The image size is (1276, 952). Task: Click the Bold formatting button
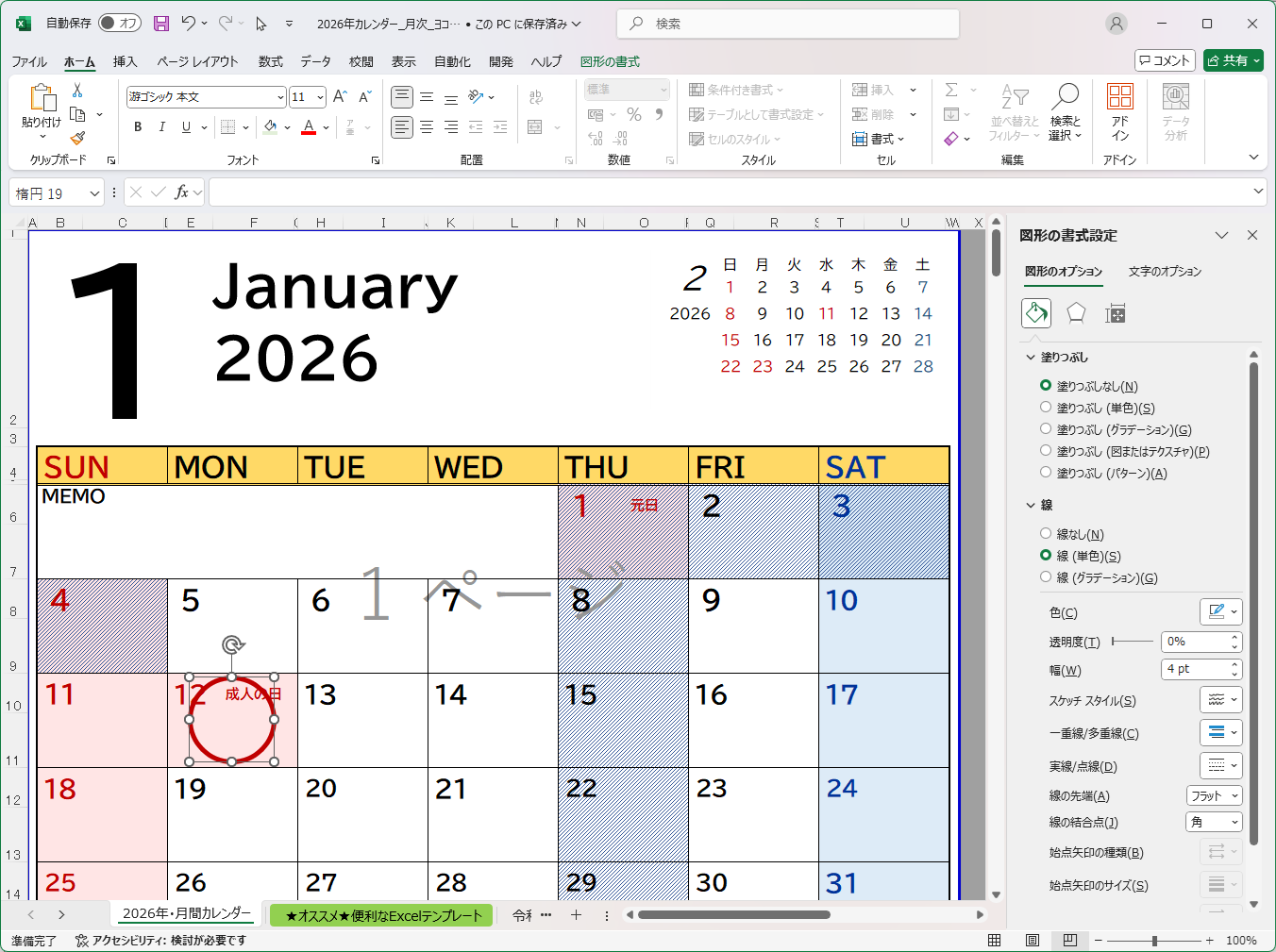tap(138, 127)
